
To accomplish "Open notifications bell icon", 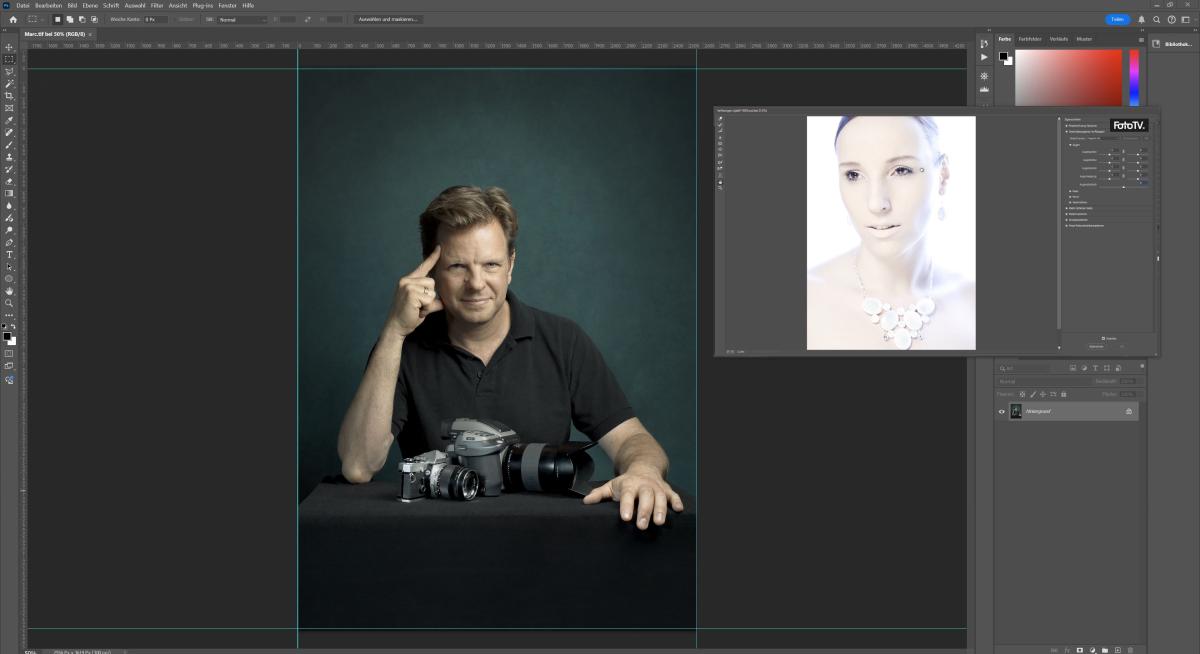I will 1142,19.
